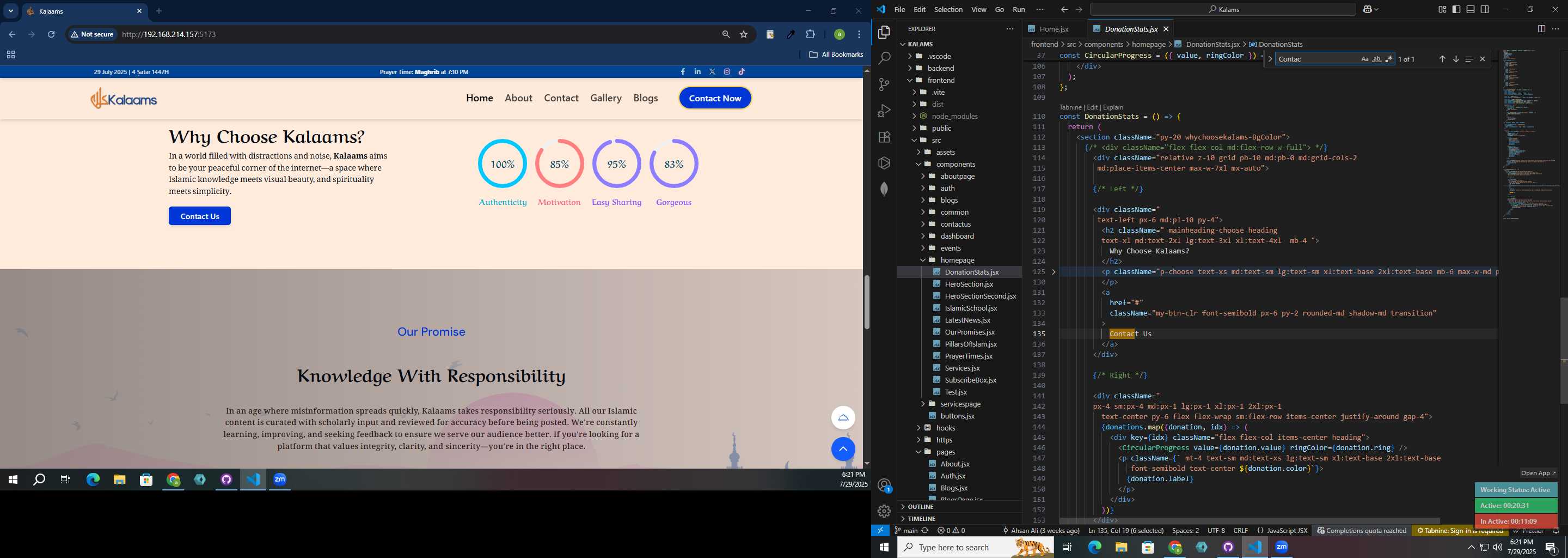1568x558 pixels.
Task: Open the Run and Debug view
Action: 884,111
